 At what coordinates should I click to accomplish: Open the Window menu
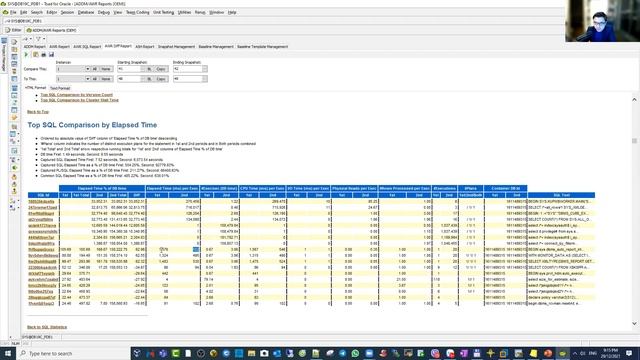[x=216, y=12]
